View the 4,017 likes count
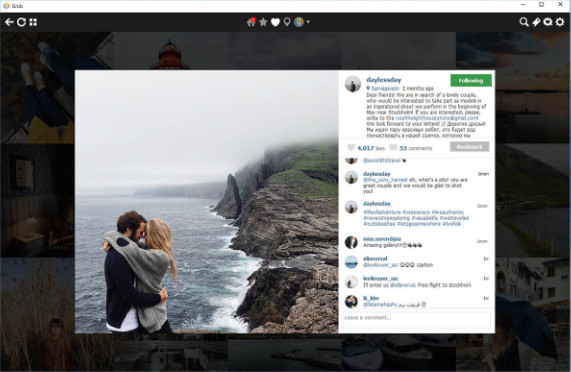Image resolution: width=571 pixels, height=372 pixels. (371, 148)
